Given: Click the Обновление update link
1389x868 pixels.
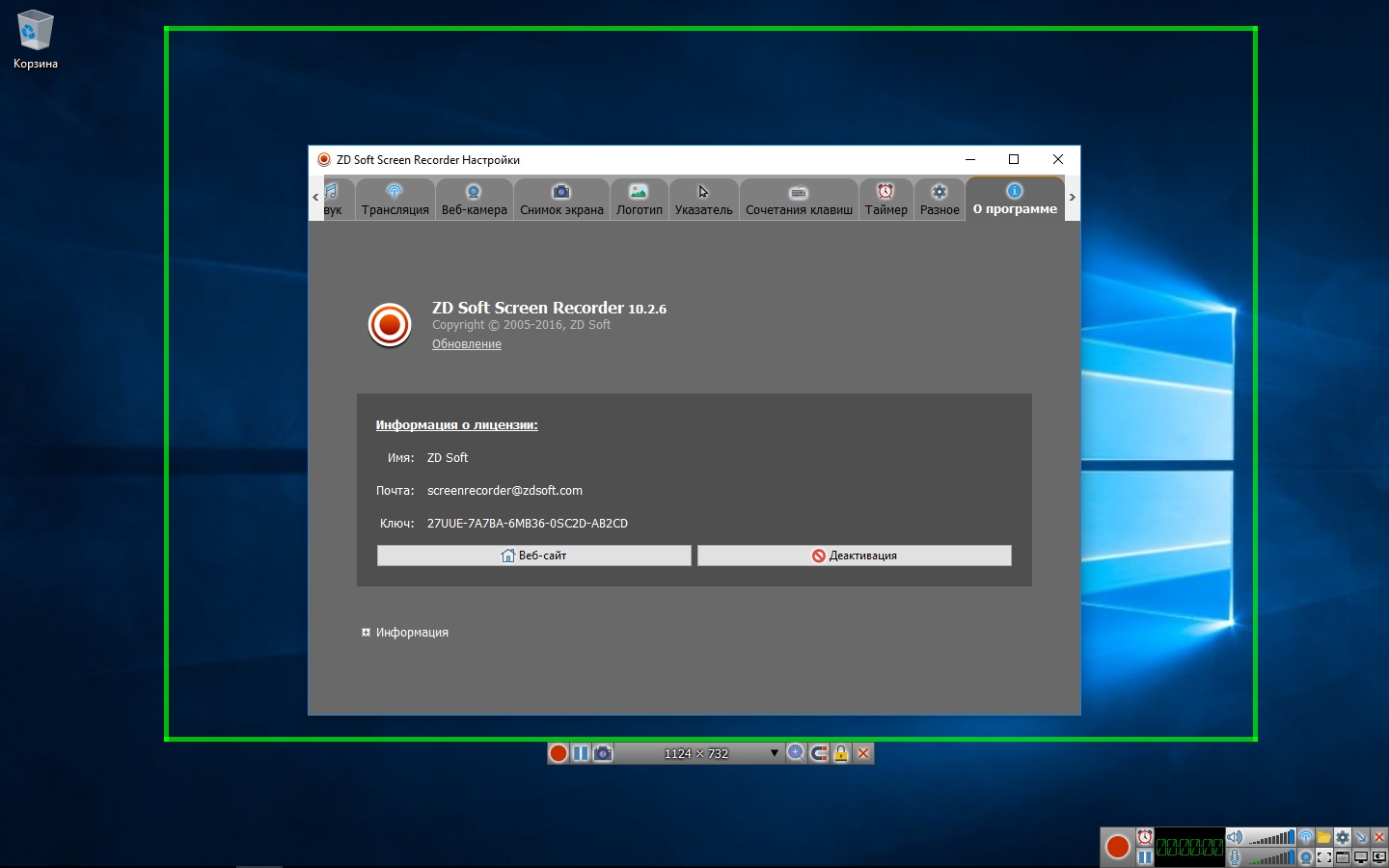Looking at the screenshot, I should coord(467,344).
